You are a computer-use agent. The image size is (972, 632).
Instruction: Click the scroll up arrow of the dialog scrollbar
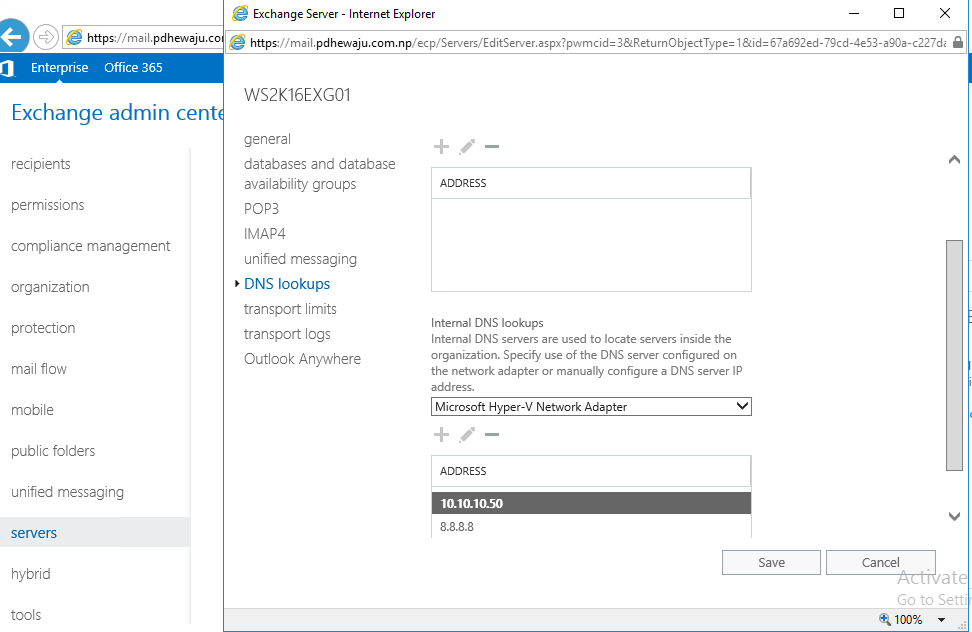(954, 160)
